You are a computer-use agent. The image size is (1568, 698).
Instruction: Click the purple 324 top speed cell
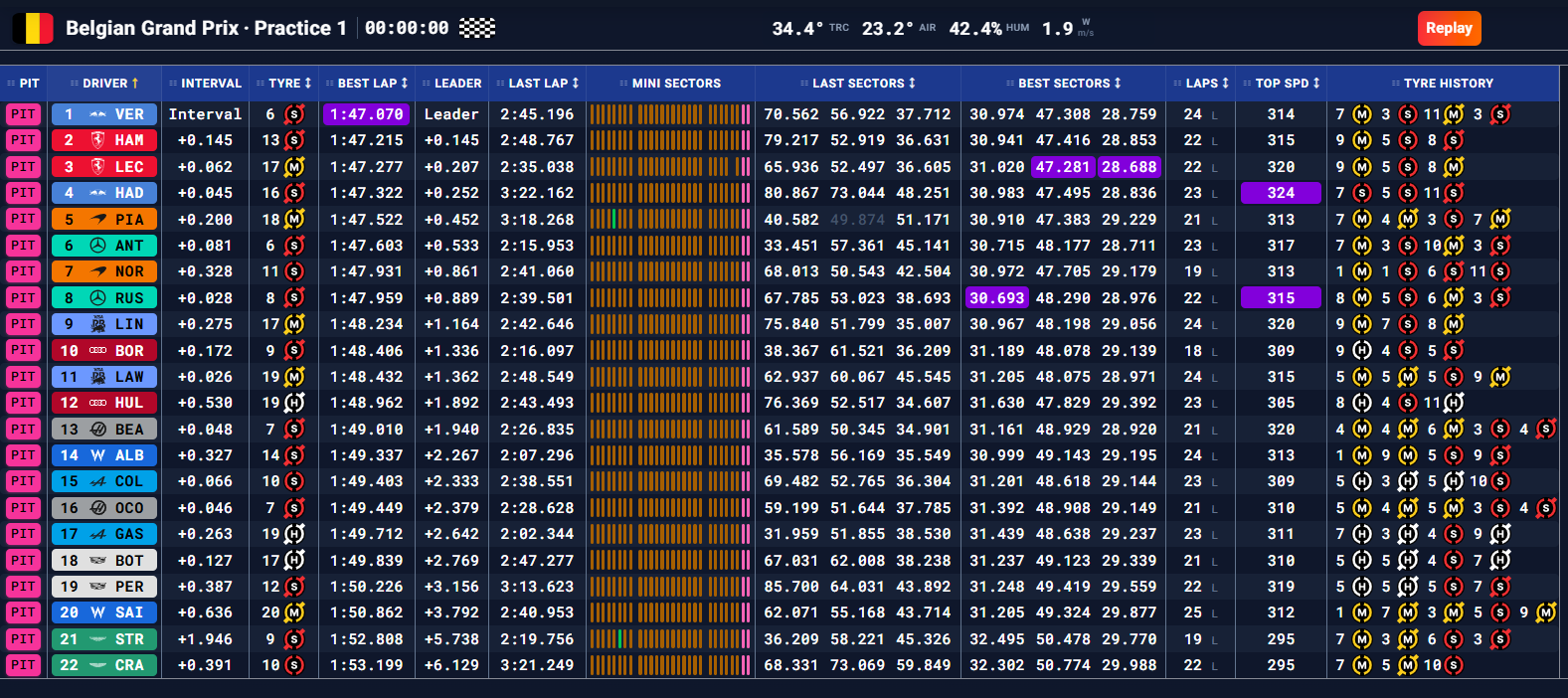[1281, 193]
